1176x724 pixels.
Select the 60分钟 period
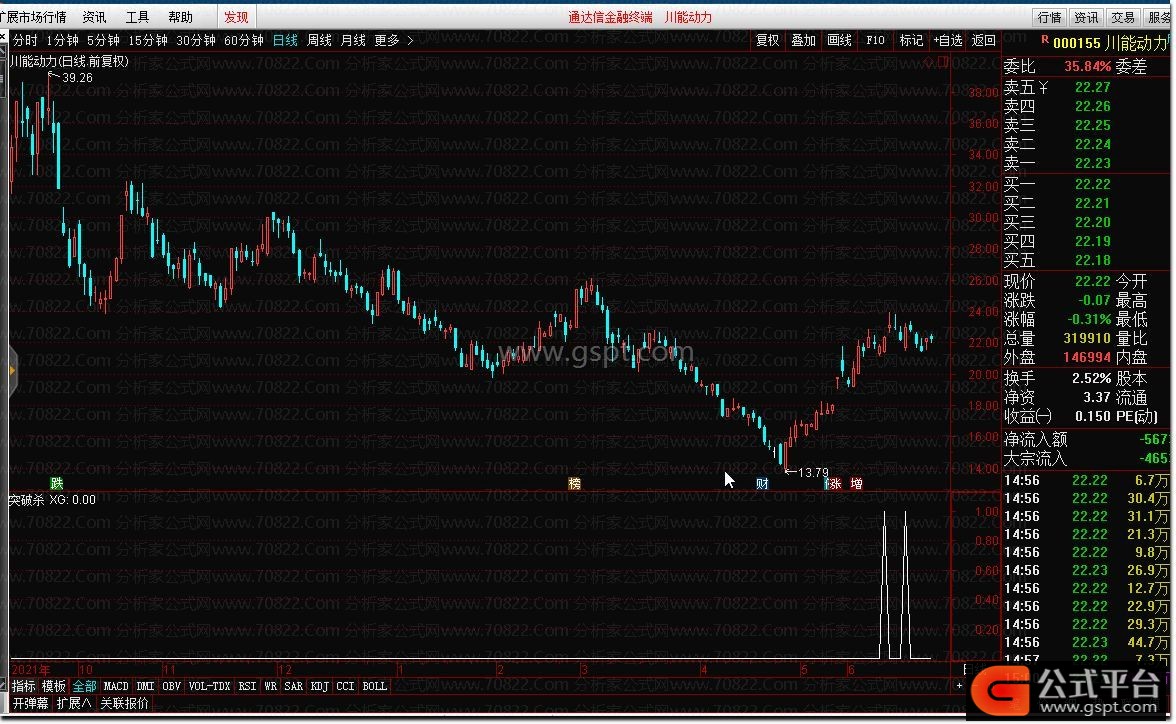pos(244,41)
